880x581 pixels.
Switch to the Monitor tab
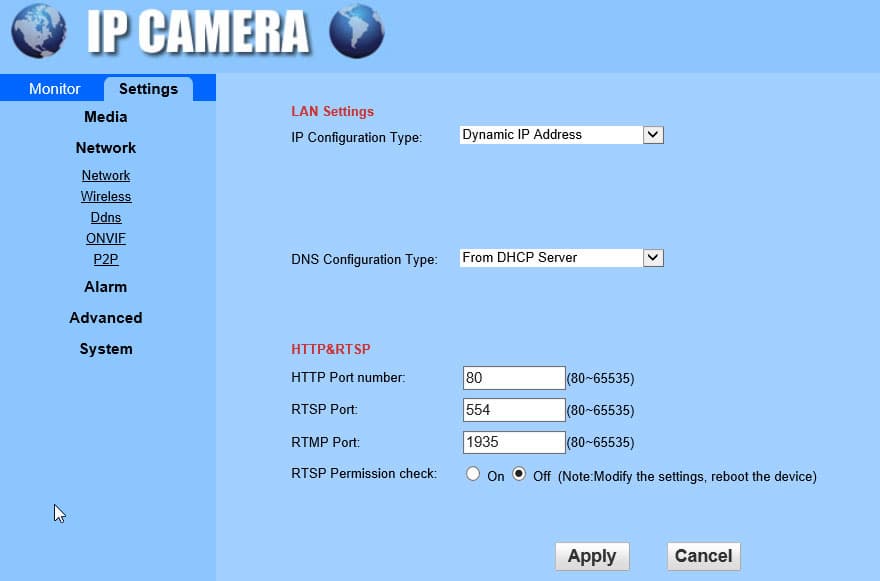pos(54,89)
